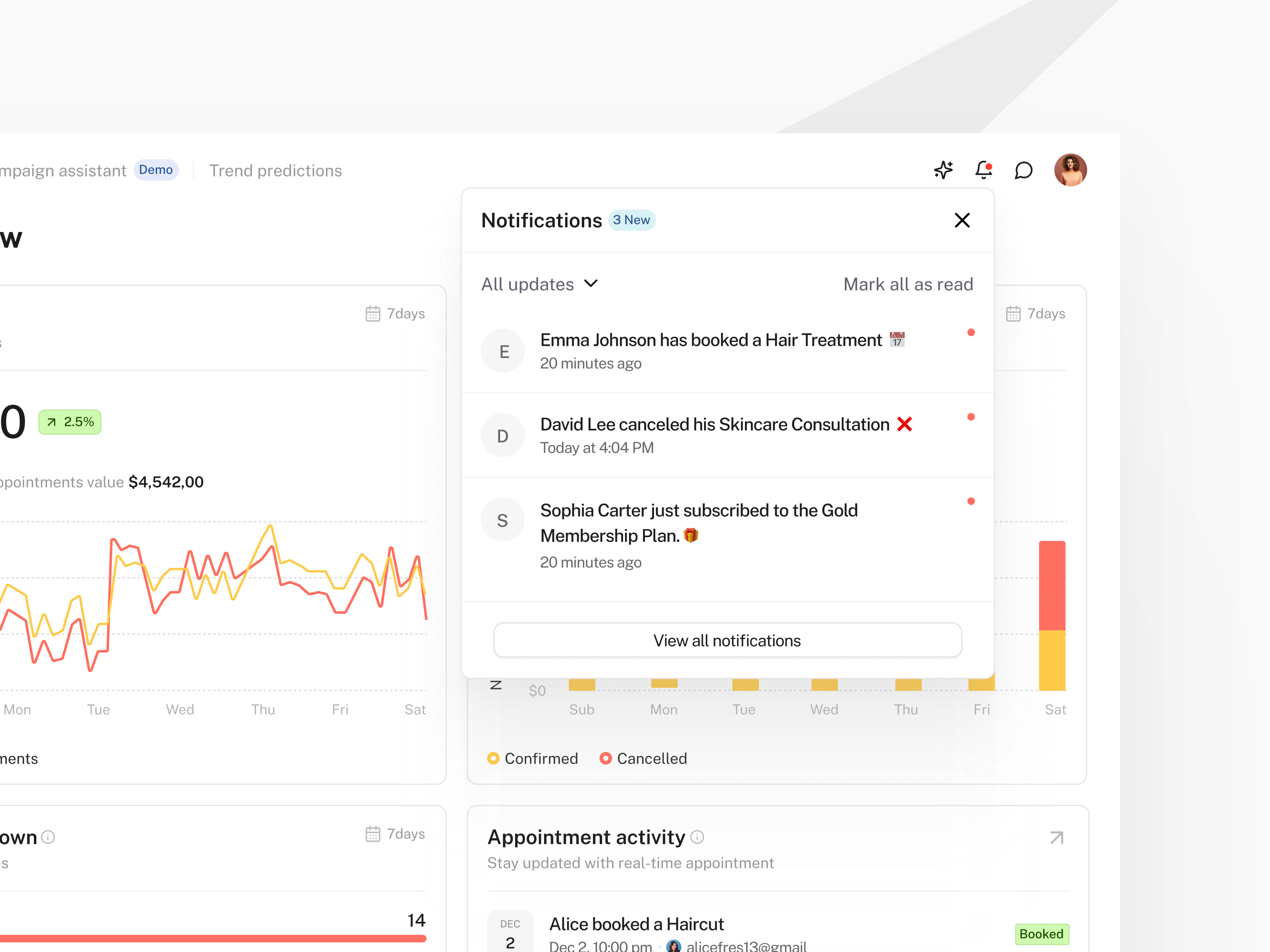Toggle the Cancelled legend item
This screenshot has width=1270, height=952.
click(x=643, y=758)
